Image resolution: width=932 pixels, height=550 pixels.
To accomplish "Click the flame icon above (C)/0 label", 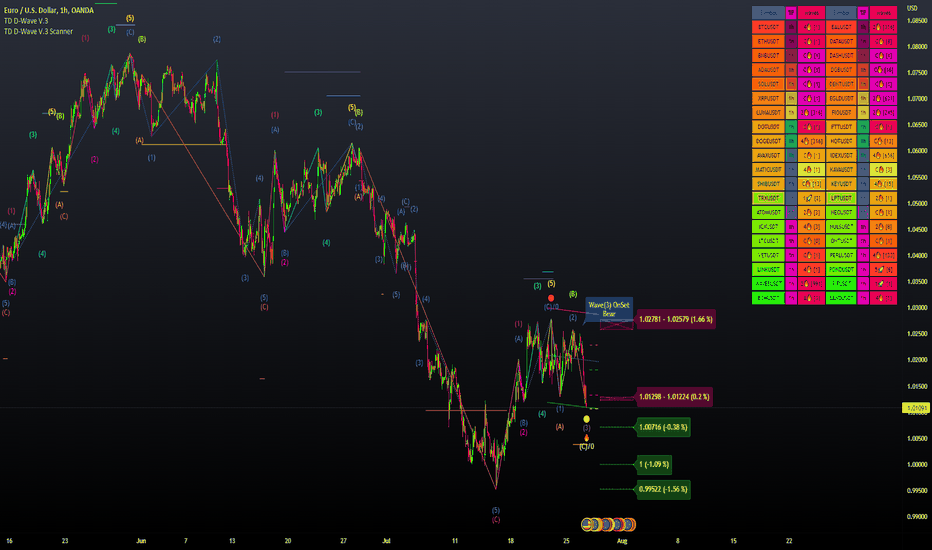I will click(587, 438).
